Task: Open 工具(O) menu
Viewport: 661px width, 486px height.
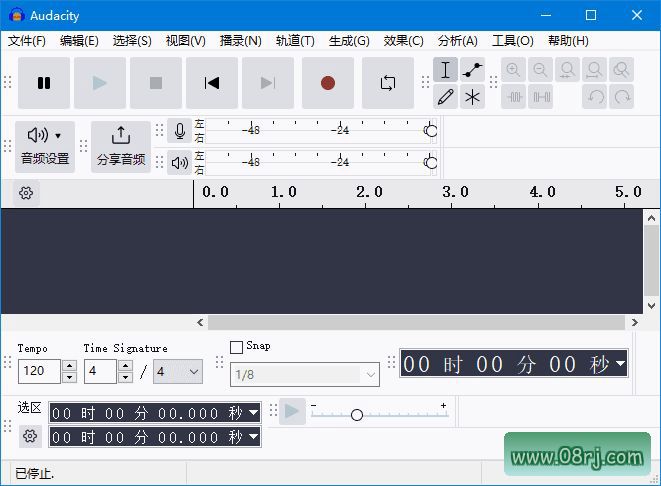Action: point(513,41)
